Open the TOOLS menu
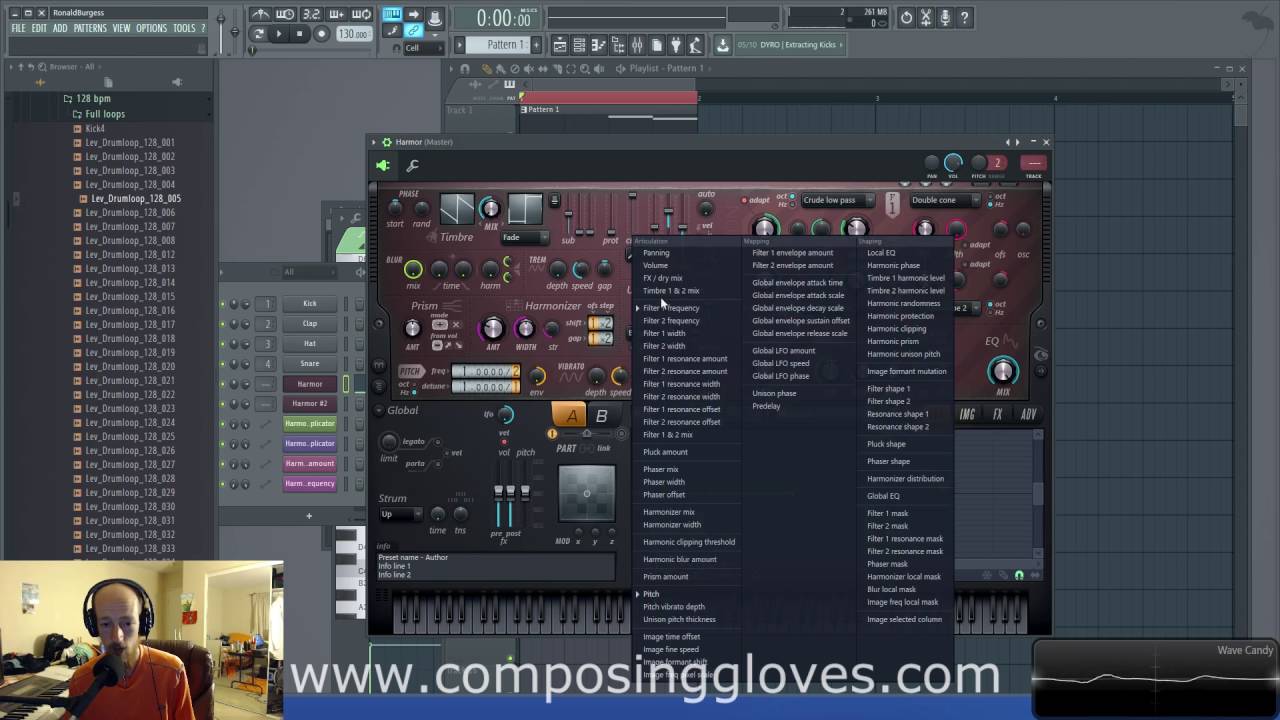The height and width of the screenshot is (720, 1280). pyautogui.click(x=184, y=28)
